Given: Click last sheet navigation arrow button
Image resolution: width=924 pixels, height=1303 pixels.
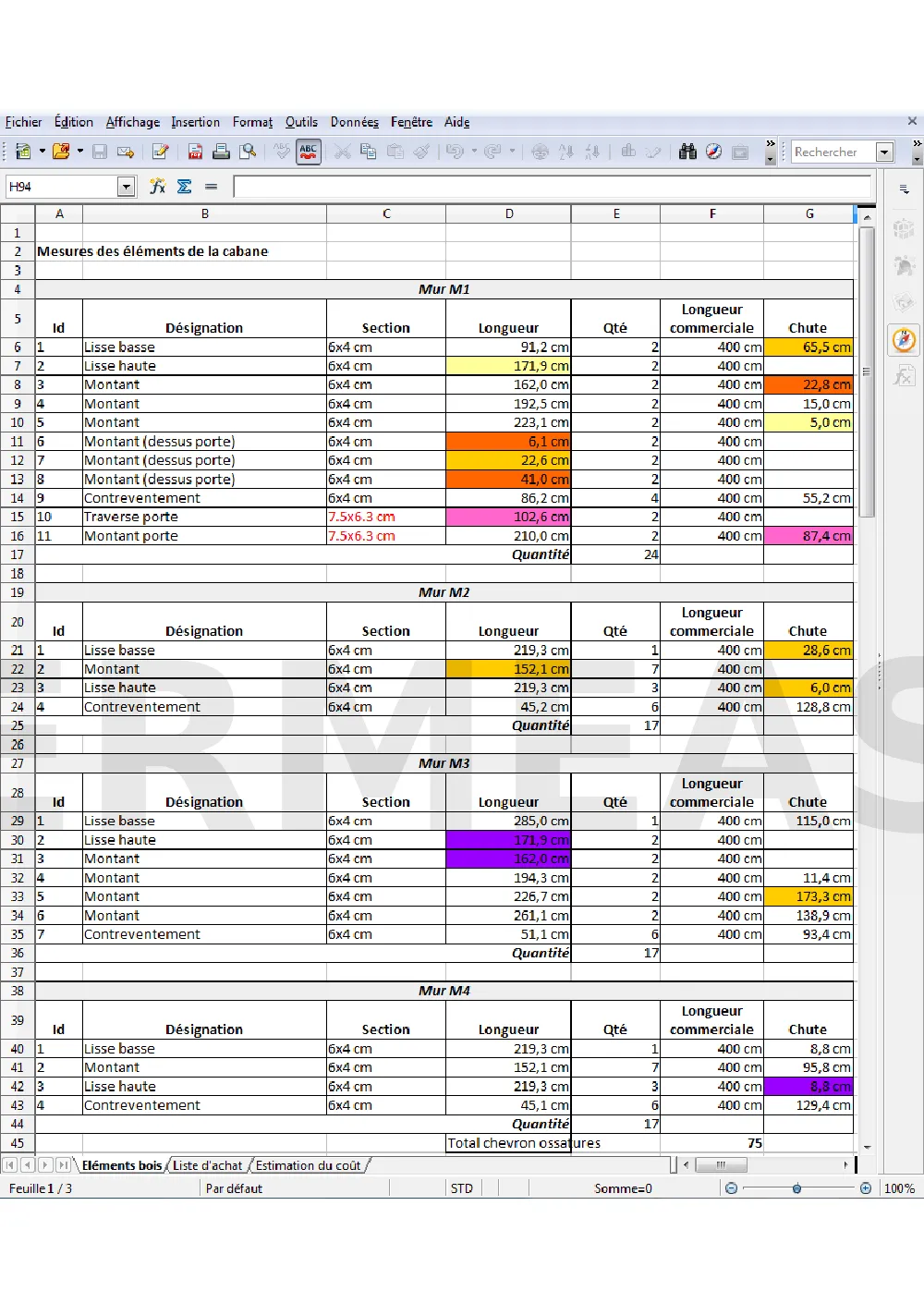Looking at the screenshot, I should pos(63,1165).
